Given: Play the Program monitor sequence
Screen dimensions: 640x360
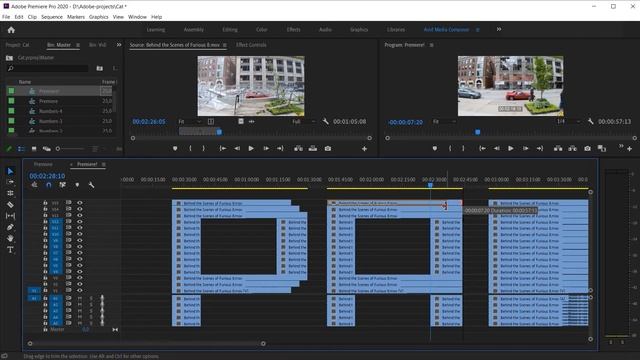Looking at the screenshot, I should click(x=511, y=149).
